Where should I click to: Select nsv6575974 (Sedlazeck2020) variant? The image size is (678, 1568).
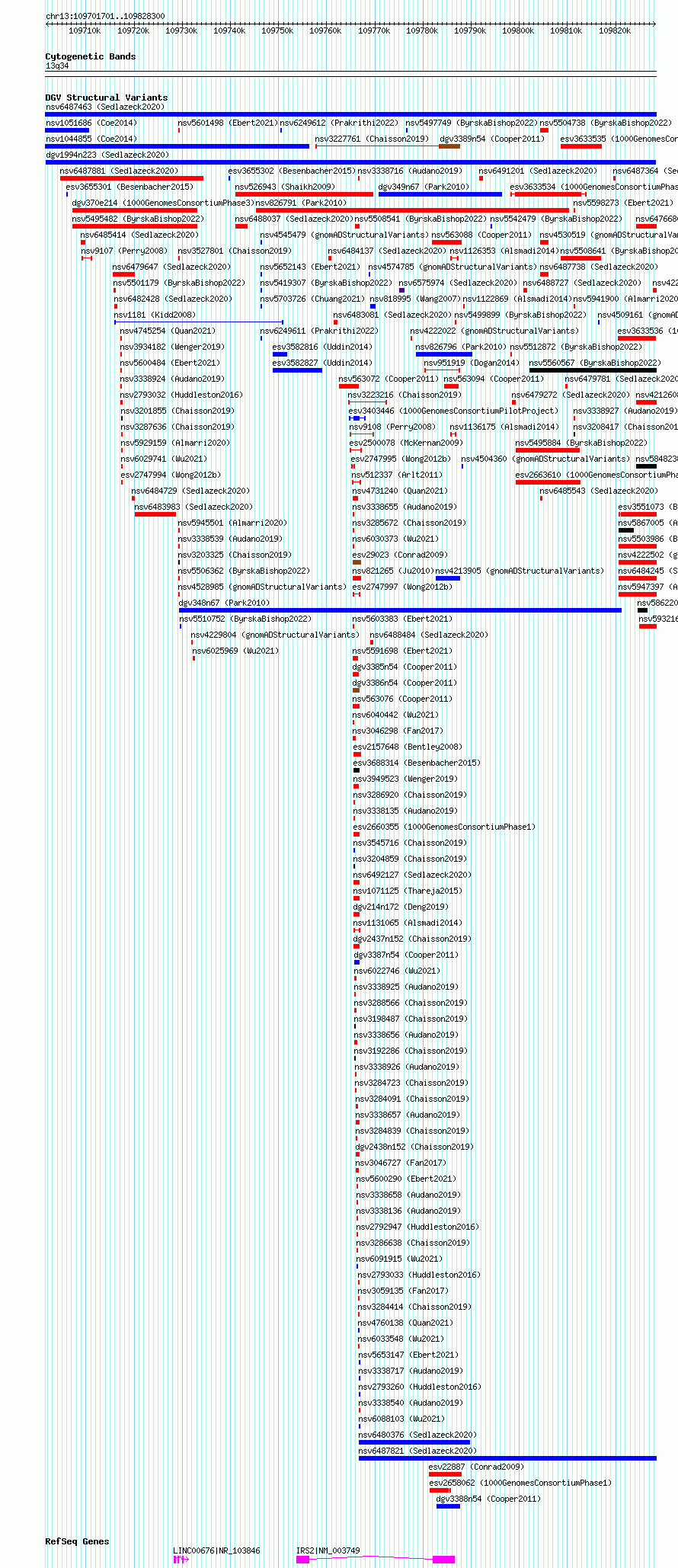(457, 283)
